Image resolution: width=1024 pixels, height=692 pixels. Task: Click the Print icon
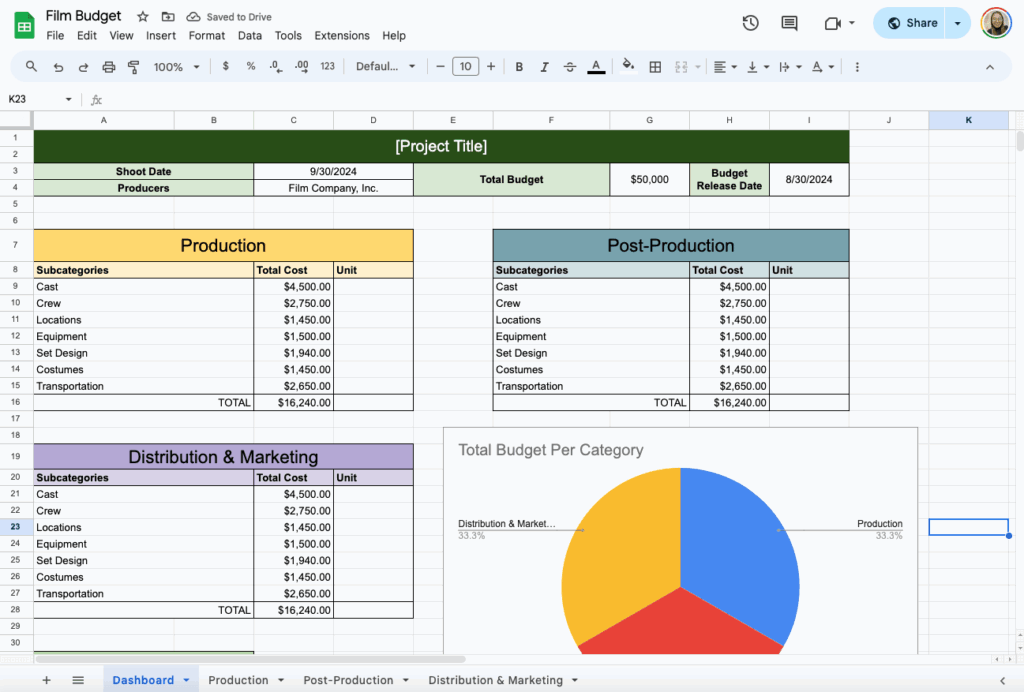108,66
